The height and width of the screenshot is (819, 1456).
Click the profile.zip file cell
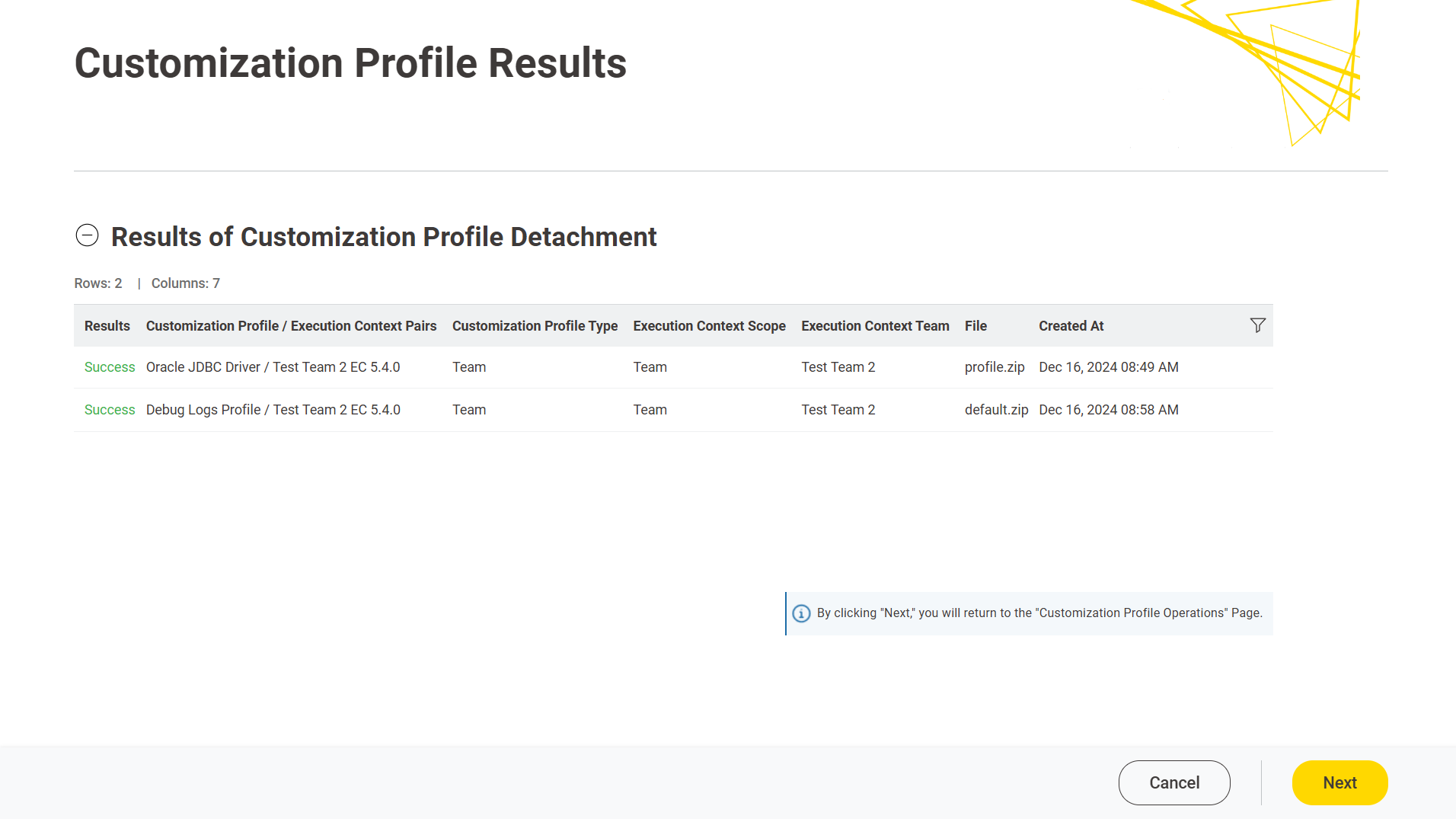[x=995, y=367]
